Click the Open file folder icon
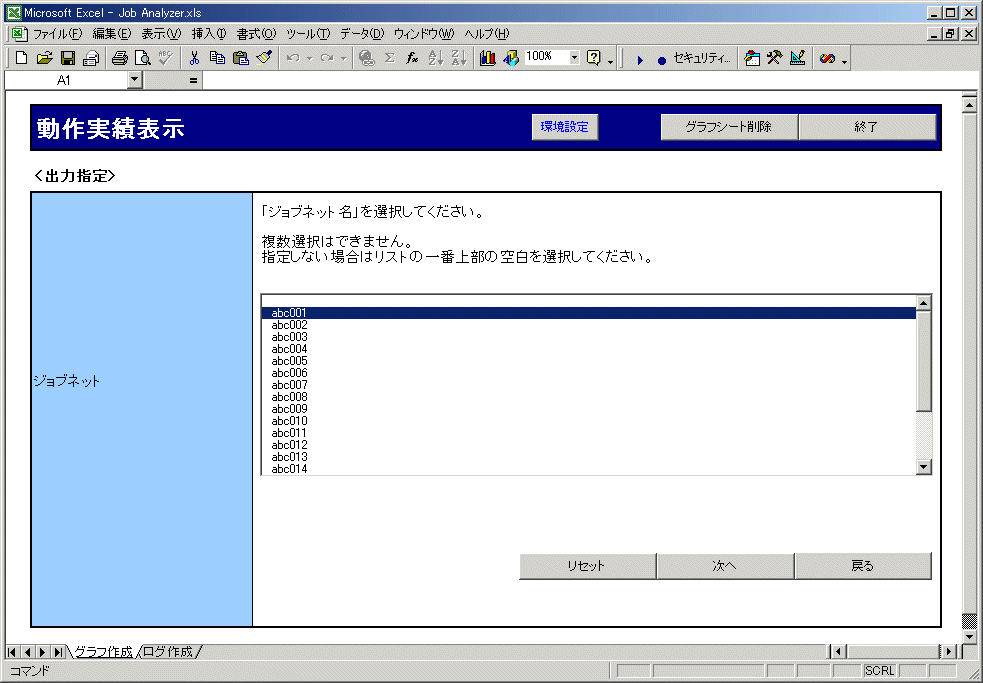 coord(45,58)
